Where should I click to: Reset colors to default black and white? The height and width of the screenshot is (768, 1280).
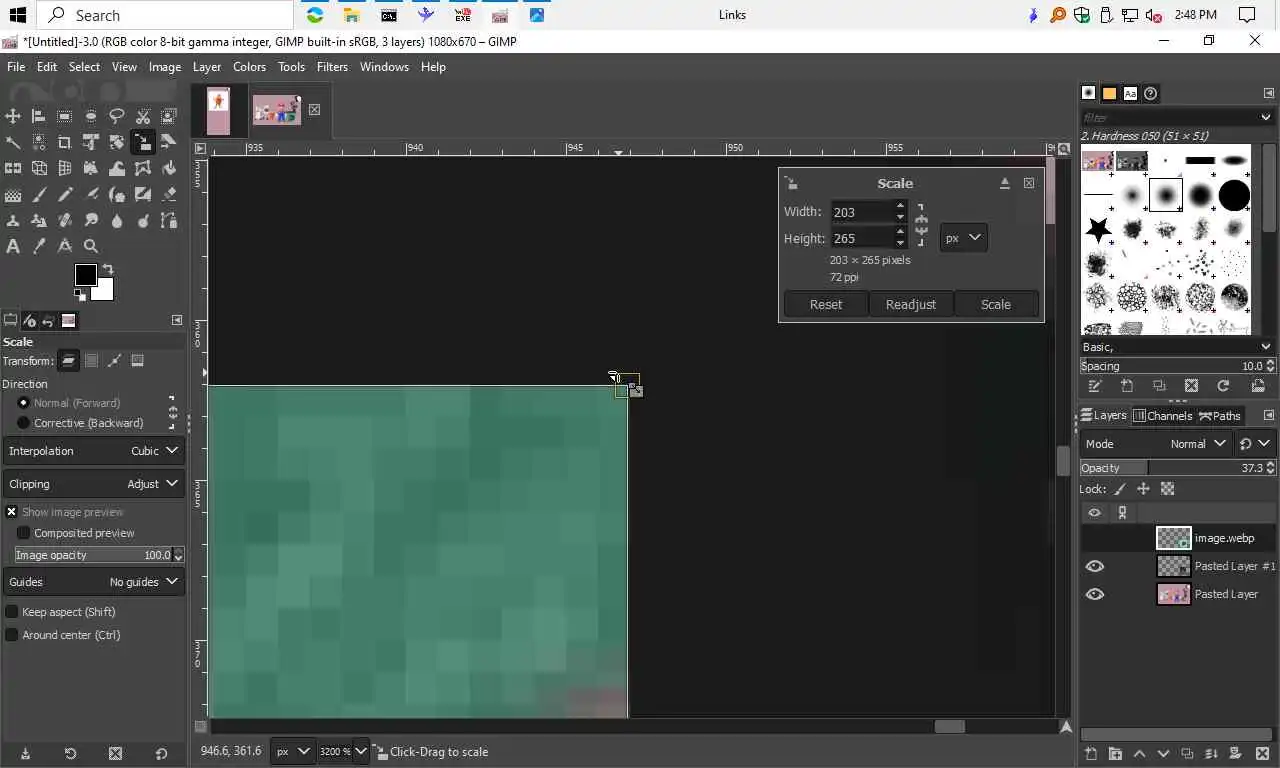[x=80, y=295]
